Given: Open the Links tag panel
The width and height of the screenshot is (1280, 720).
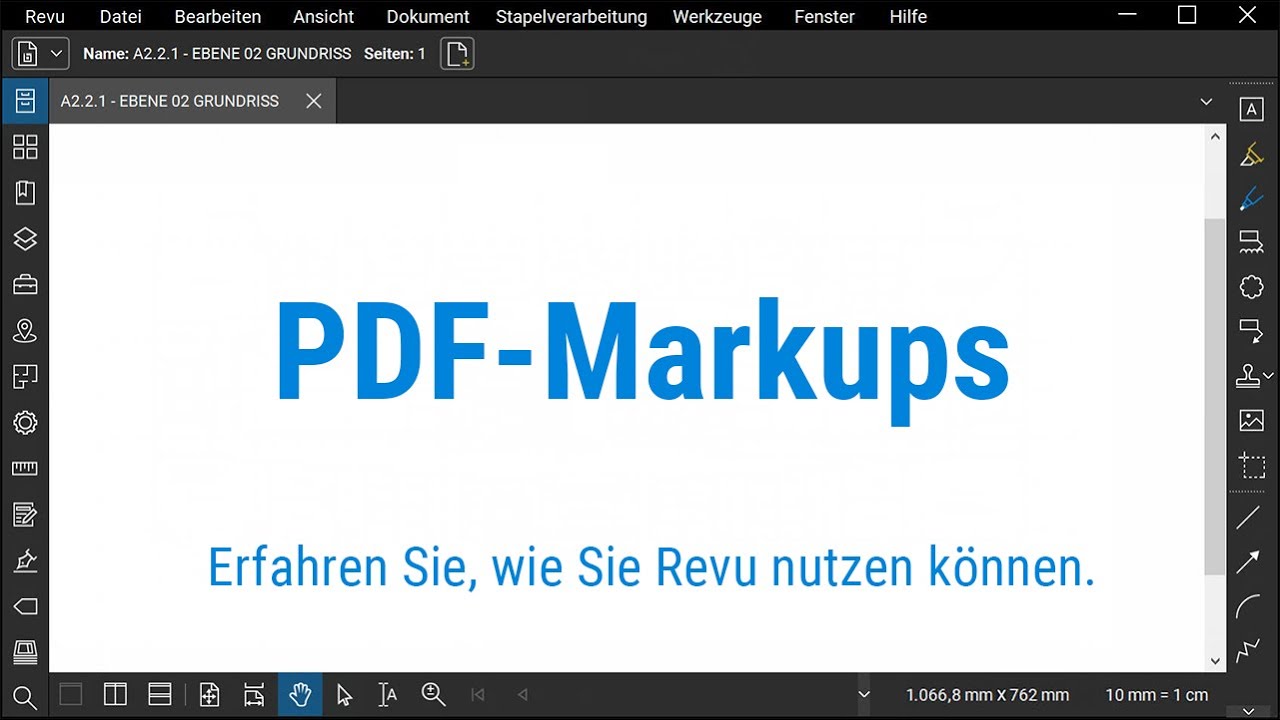Looking at the screenshot, I should (x=25, y=607).
